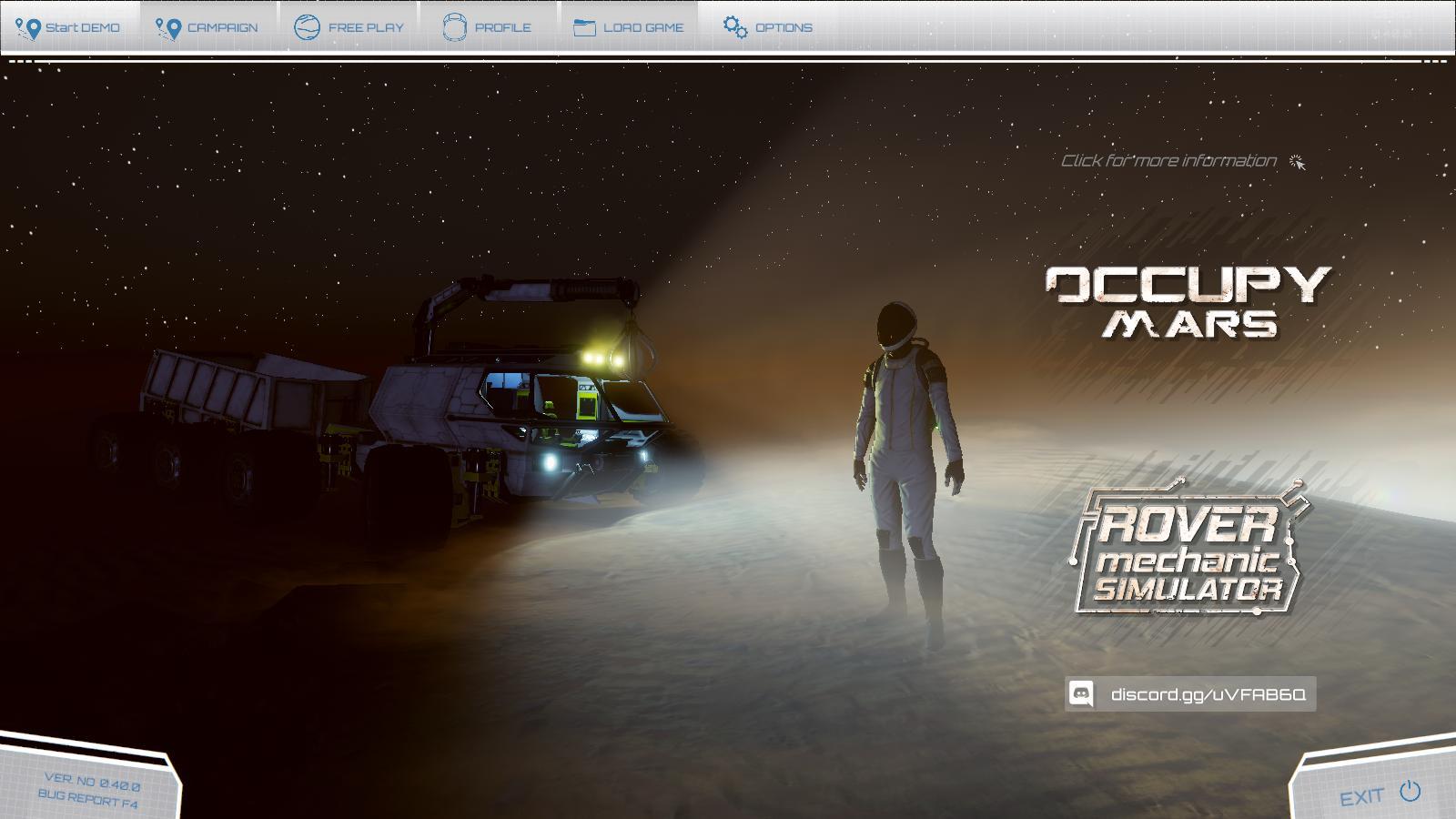Click the LOAD GAME folder icon
1456x819 pixels.
584,27
